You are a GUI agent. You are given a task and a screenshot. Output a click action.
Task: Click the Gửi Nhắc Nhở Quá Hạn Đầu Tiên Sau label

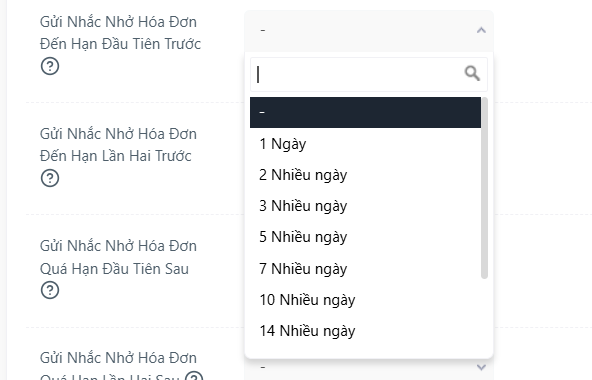coord(118,257)
